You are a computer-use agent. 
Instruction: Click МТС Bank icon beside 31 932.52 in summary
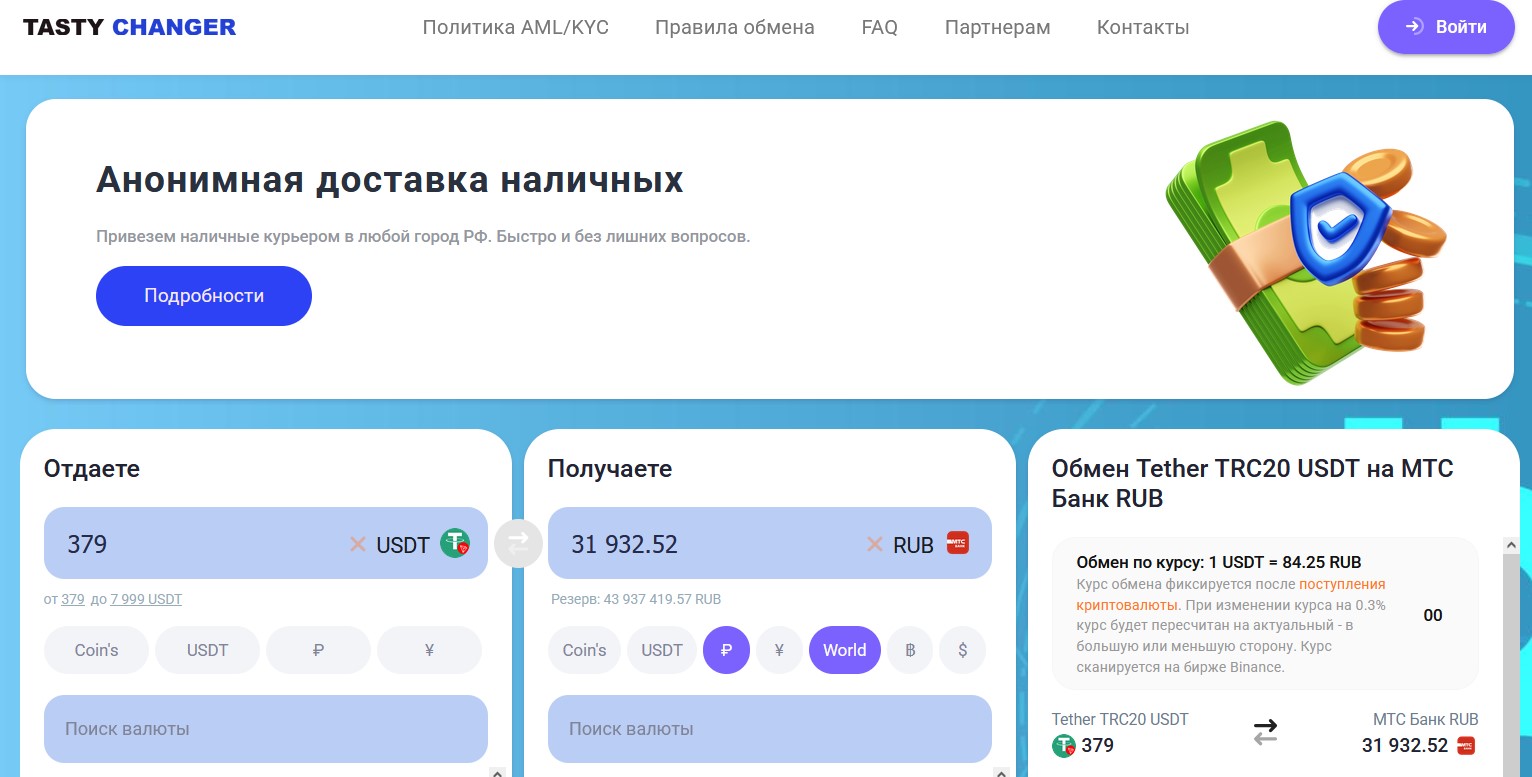pos(1466,745)
